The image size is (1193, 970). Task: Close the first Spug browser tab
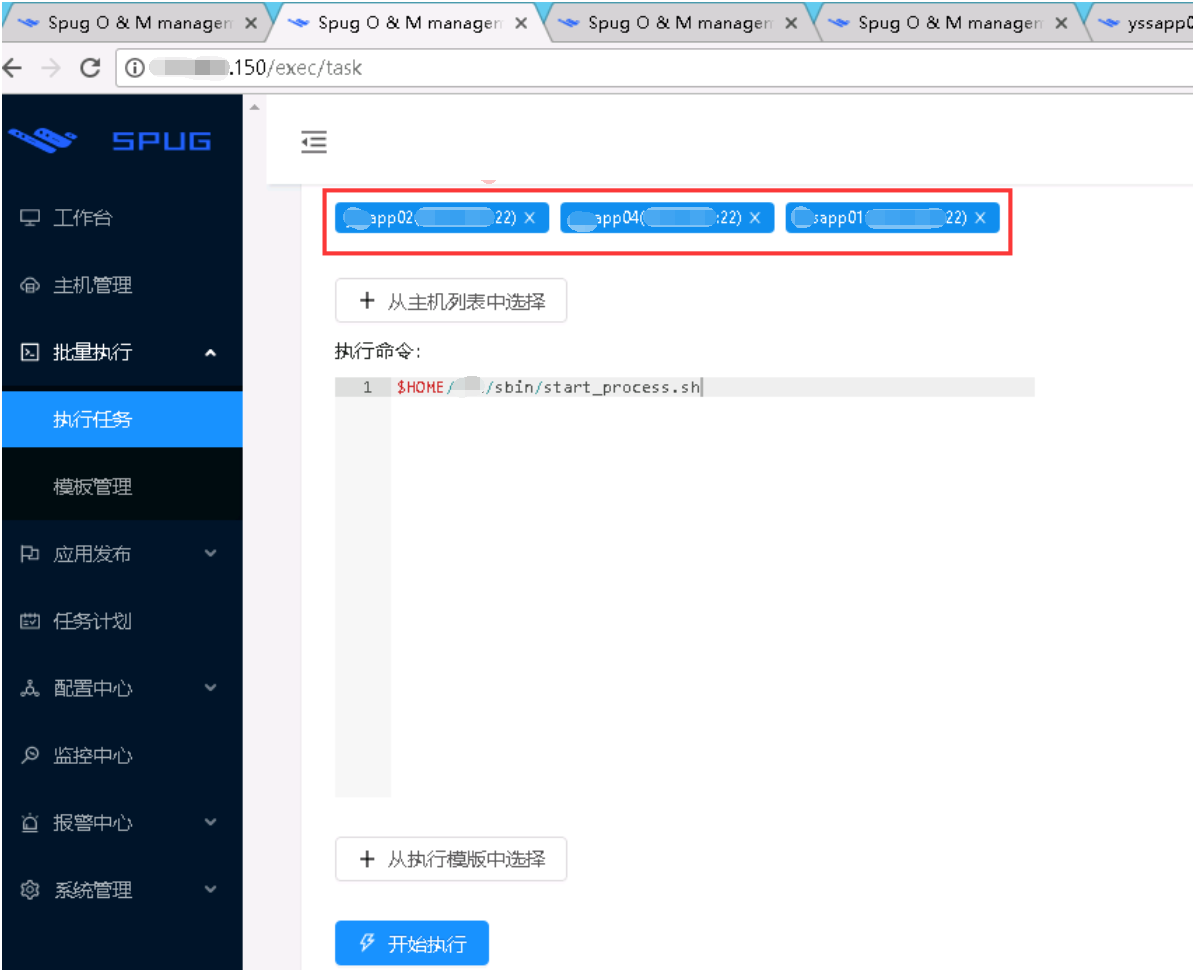tap(250, 24)
